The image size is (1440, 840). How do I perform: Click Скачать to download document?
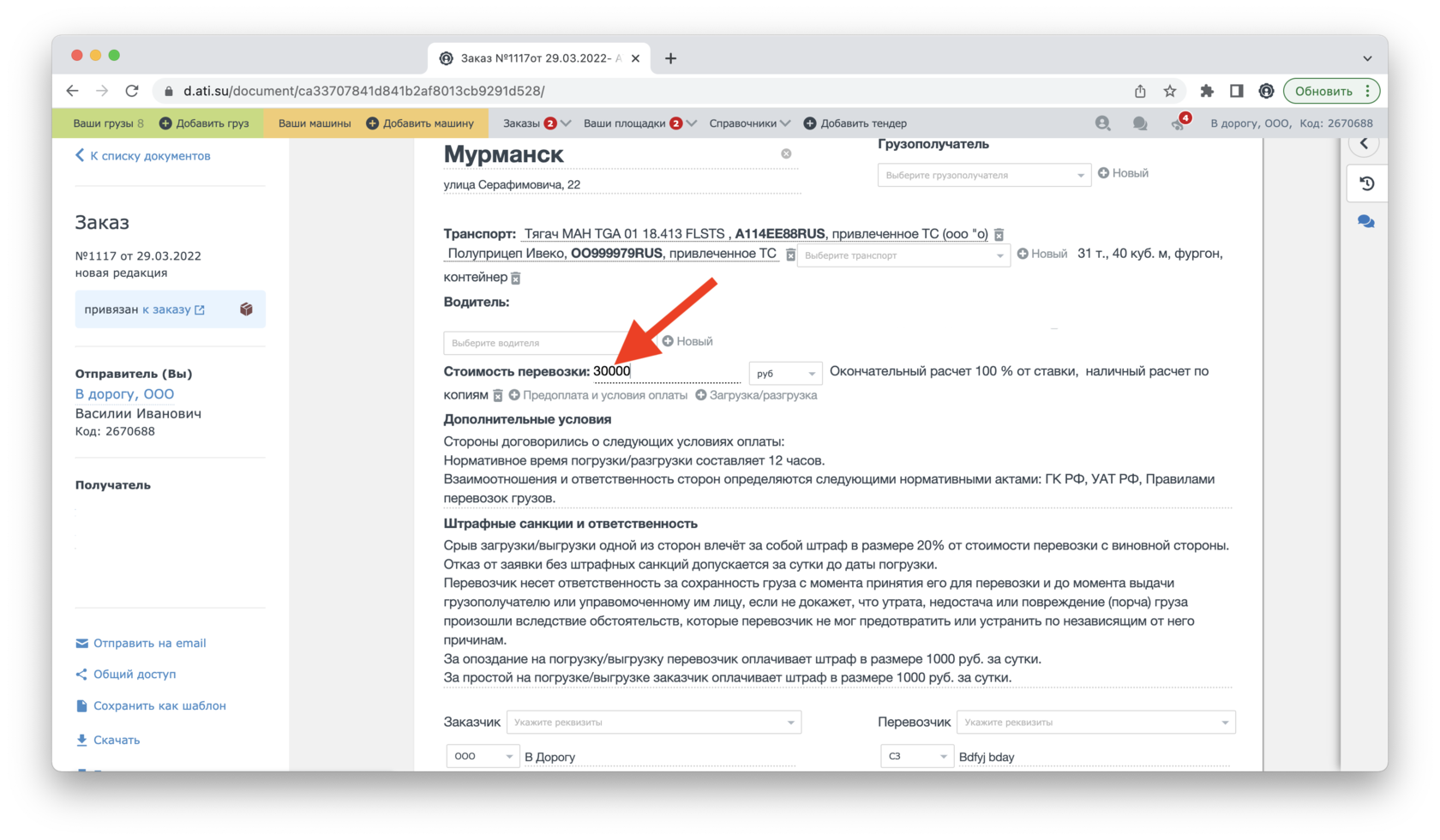(107, 740)
